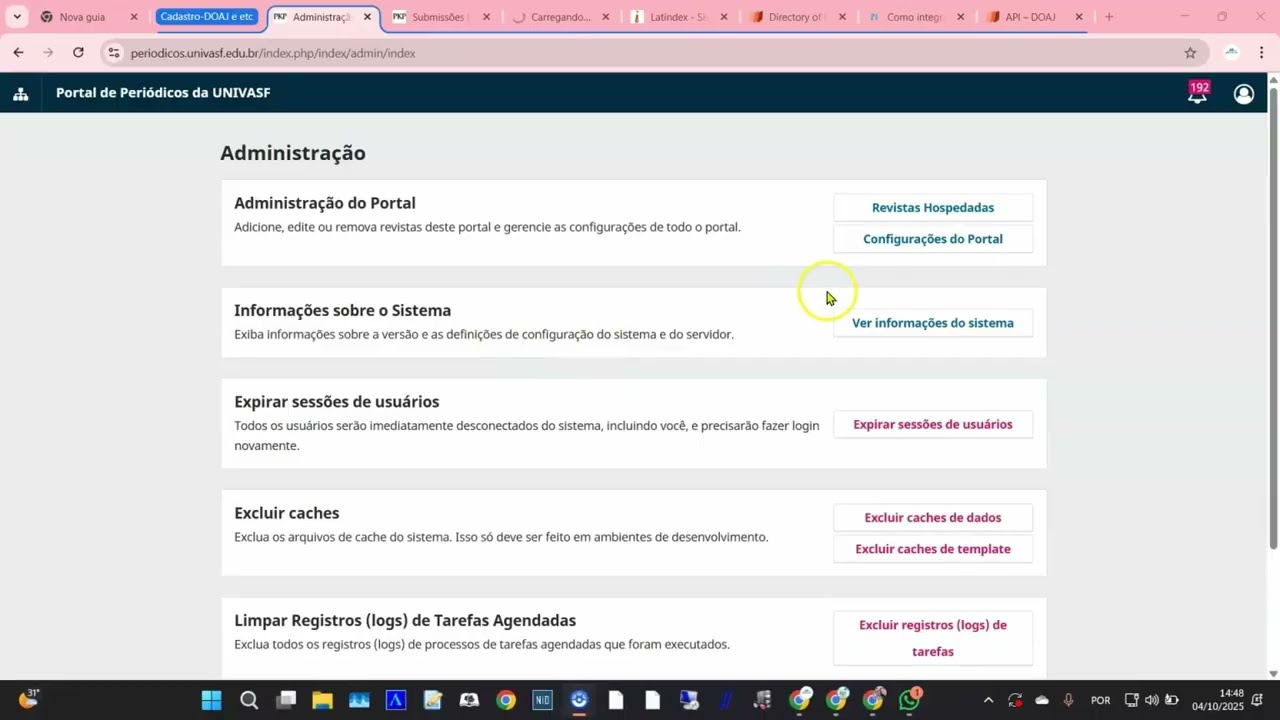Switch to the Directory of tab

click(797, 17)
